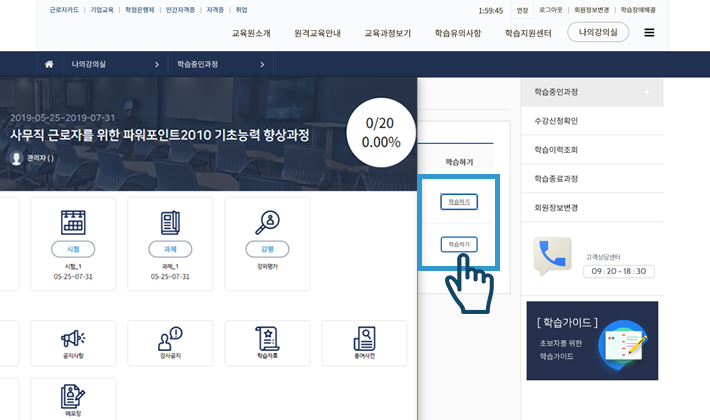Click the 0/20 0.00% progress circle

(x=381, y=133)
